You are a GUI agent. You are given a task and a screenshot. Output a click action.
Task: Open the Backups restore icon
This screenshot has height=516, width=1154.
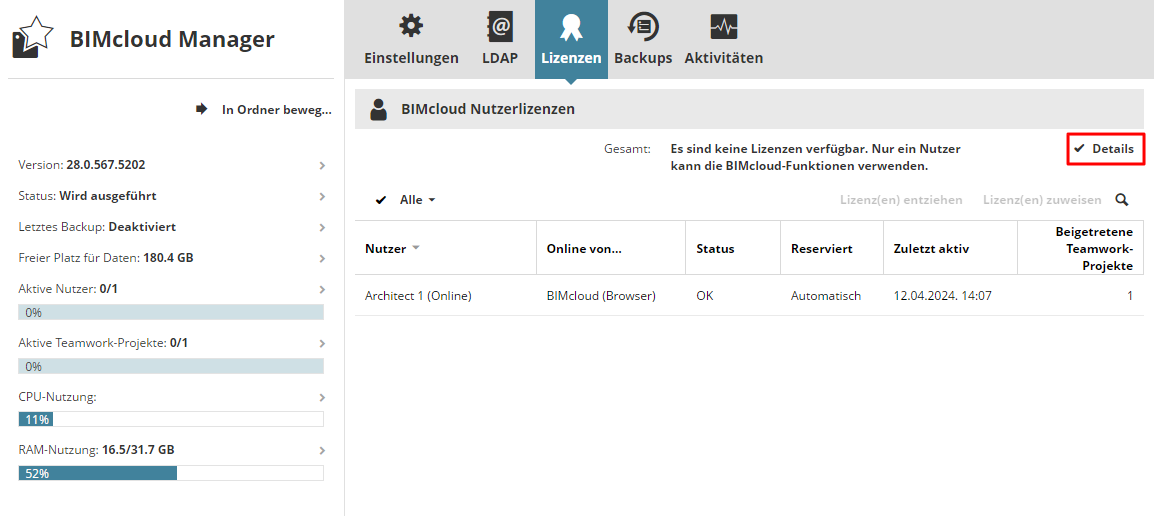(643, 26)
